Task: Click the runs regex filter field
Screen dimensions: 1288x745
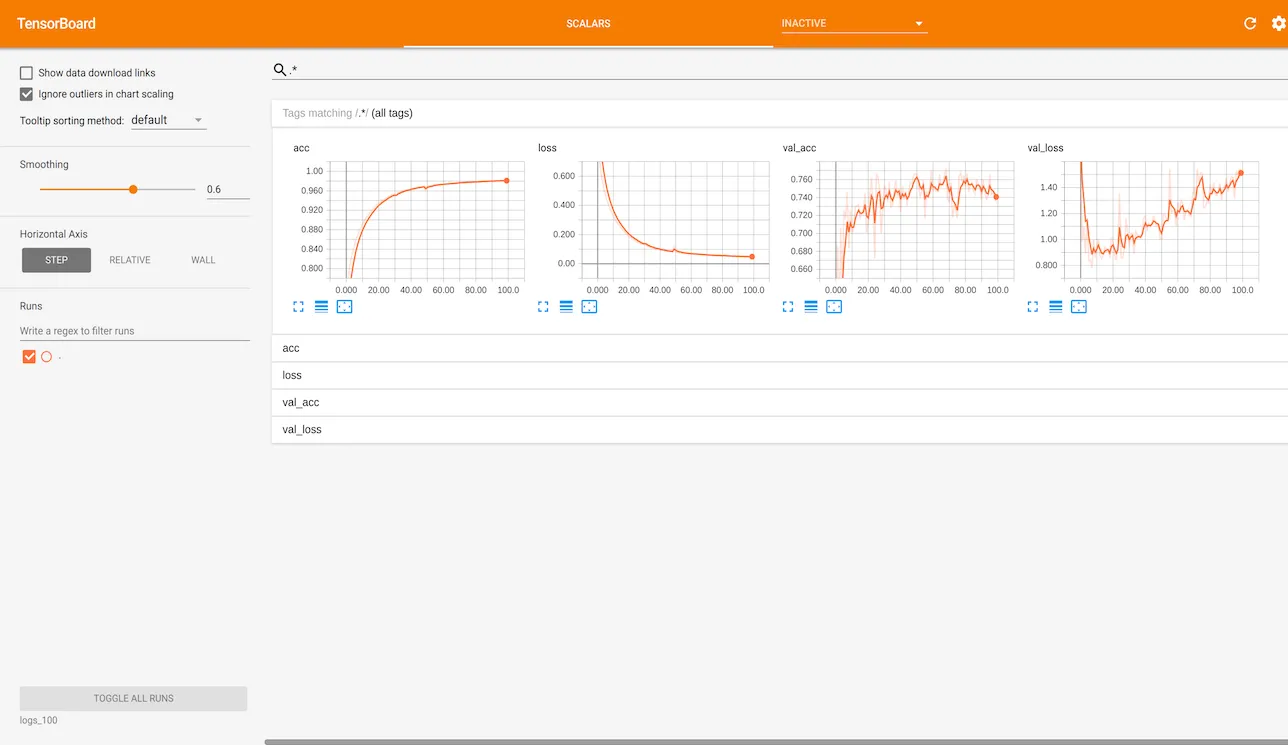Action: [x=135, y=331]
